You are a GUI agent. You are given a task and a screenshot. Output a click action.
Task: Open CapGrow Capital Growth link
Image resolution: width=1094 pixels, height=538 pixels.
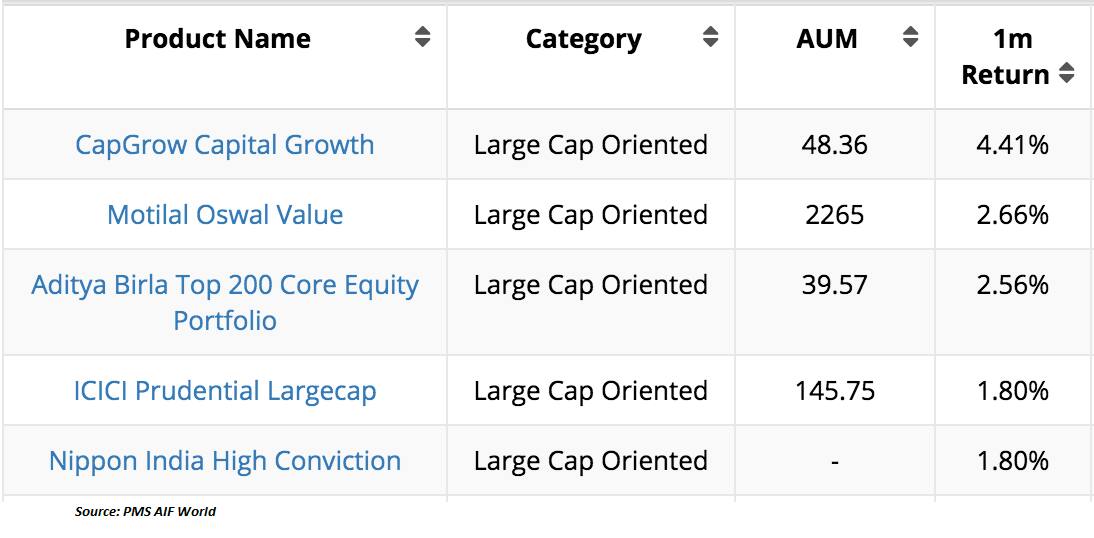coord(225,144)
